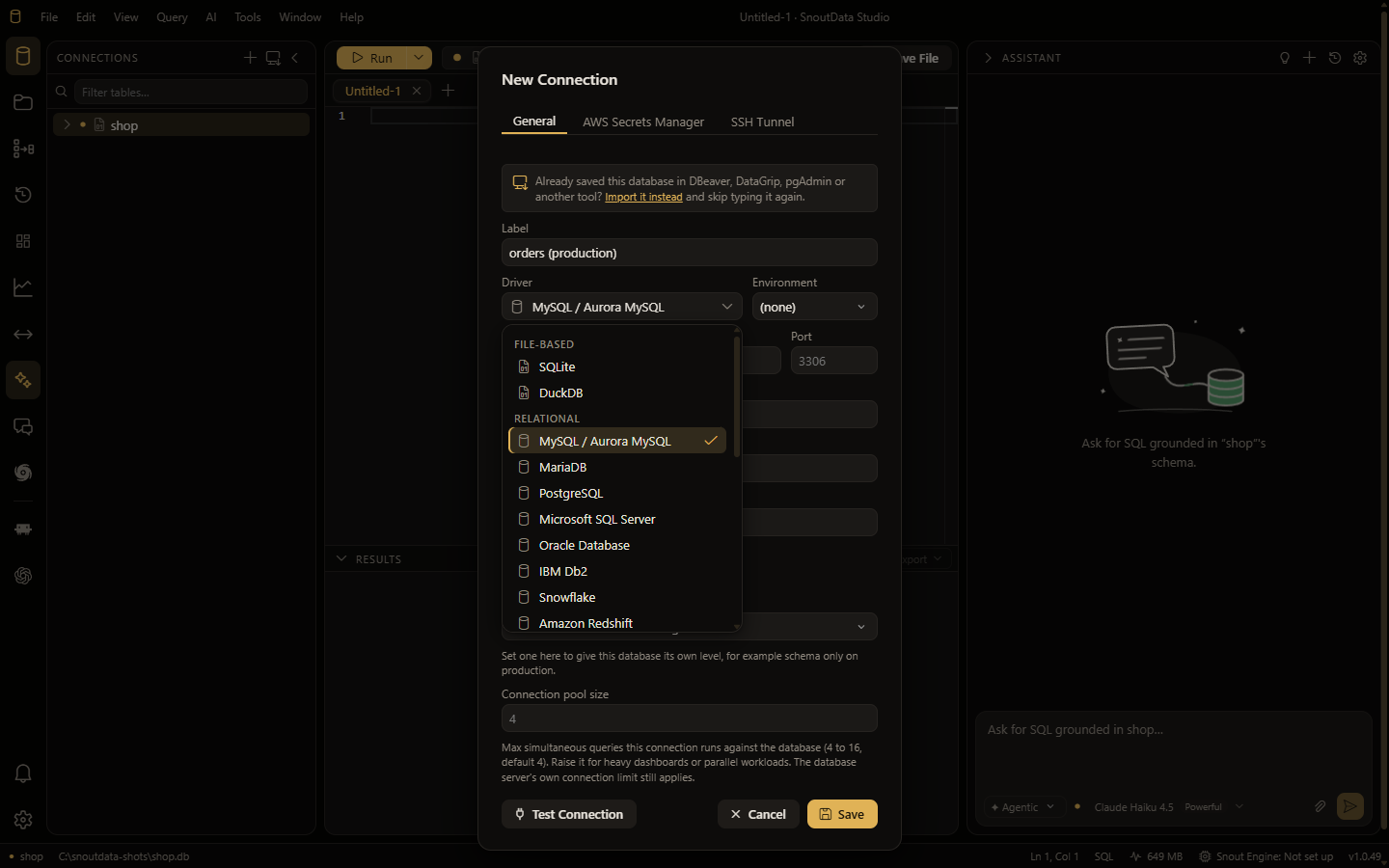Open the Claude Haiku 4.5 model dropdown
1389x868 pixels.
(x=1168, y=807)
